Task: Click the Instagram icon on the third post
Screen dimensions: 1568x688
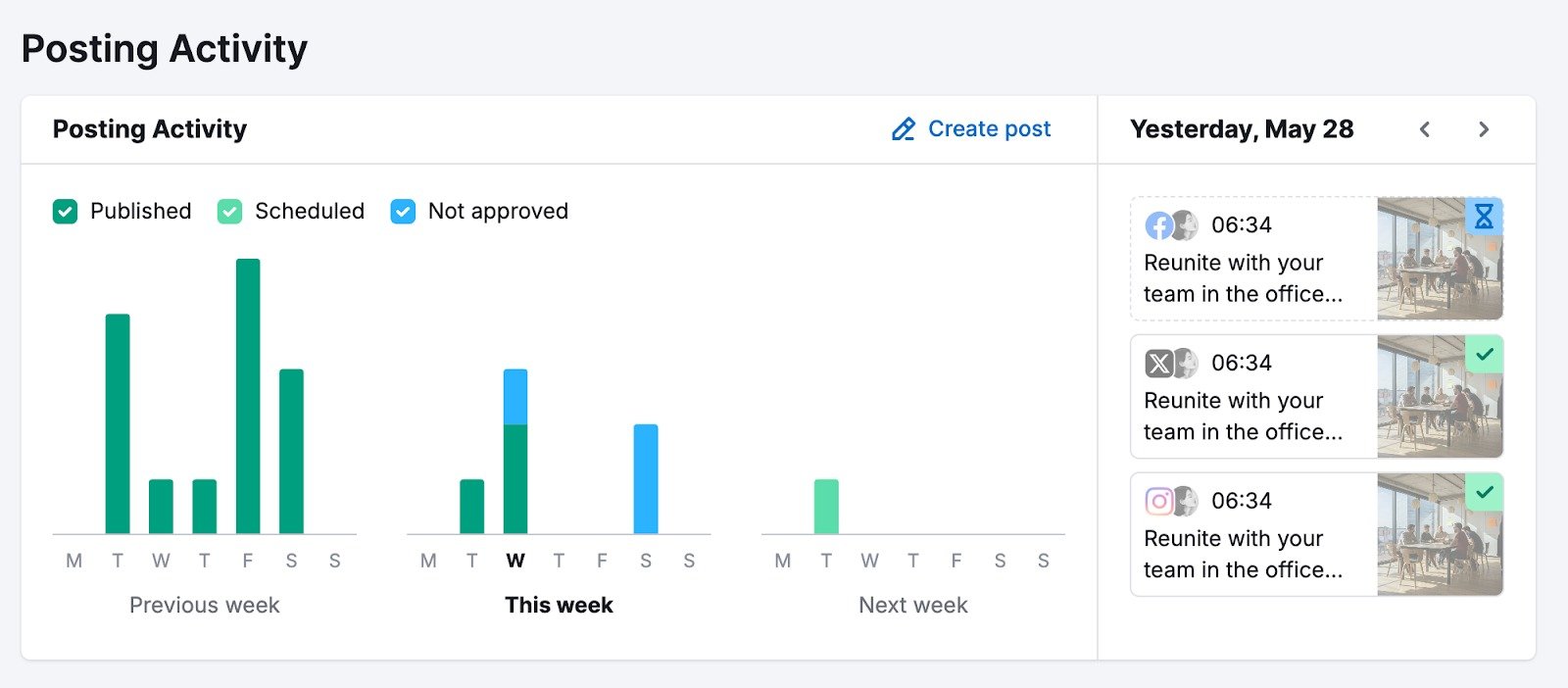Action: click(1159, 501)
